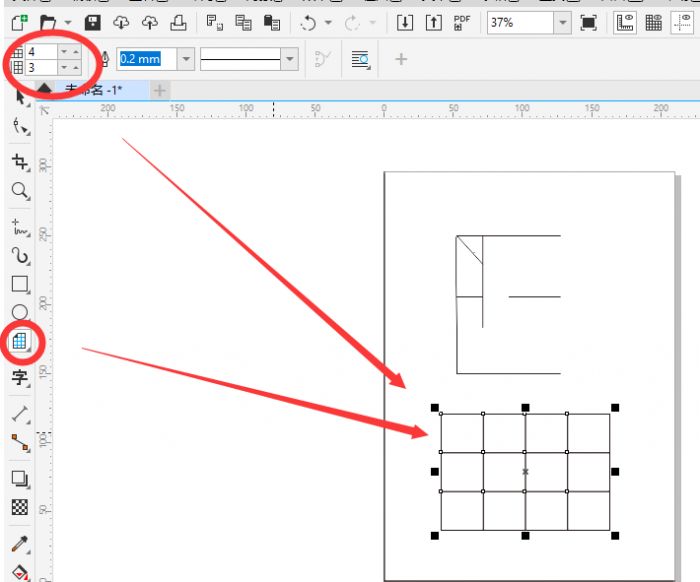Expand the outline width dropdown
This screenshot has width=700, height=582.
point(186,59)
